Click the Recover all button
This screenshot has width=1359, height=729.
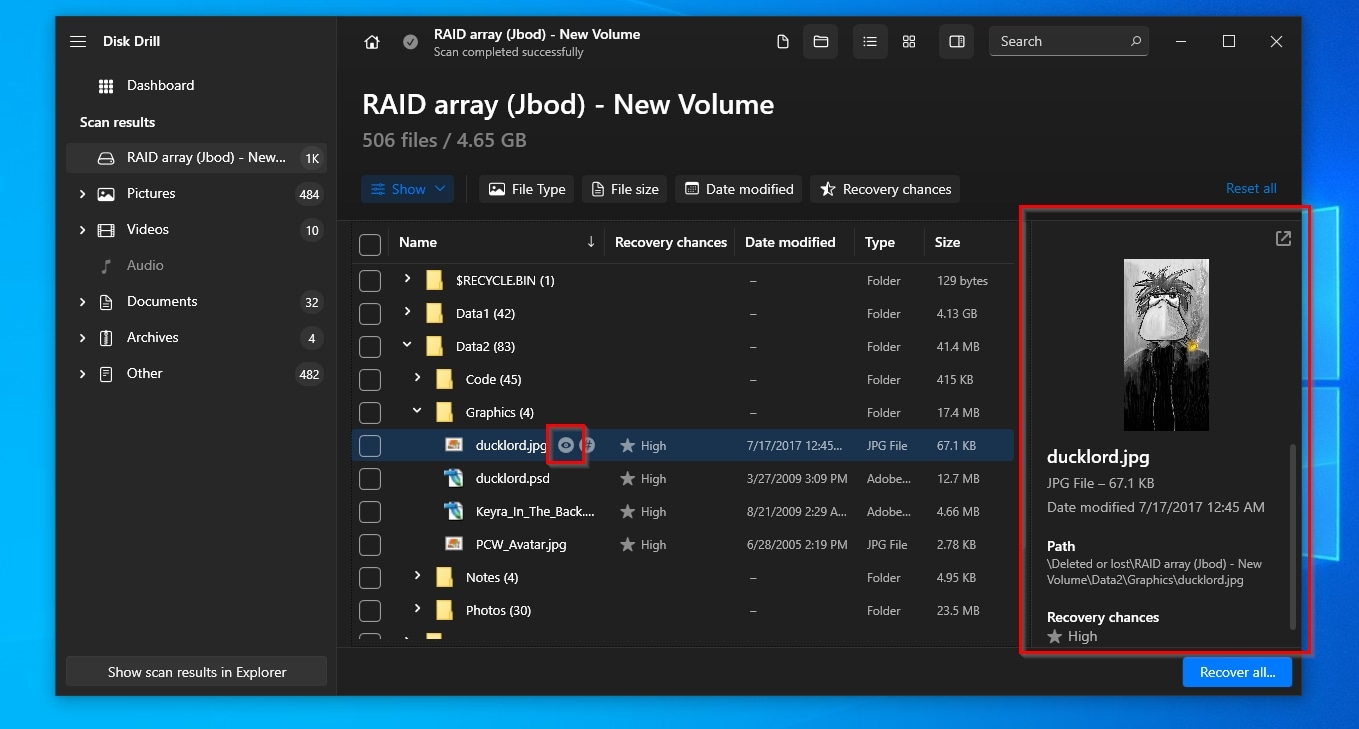pos(1237,672)
